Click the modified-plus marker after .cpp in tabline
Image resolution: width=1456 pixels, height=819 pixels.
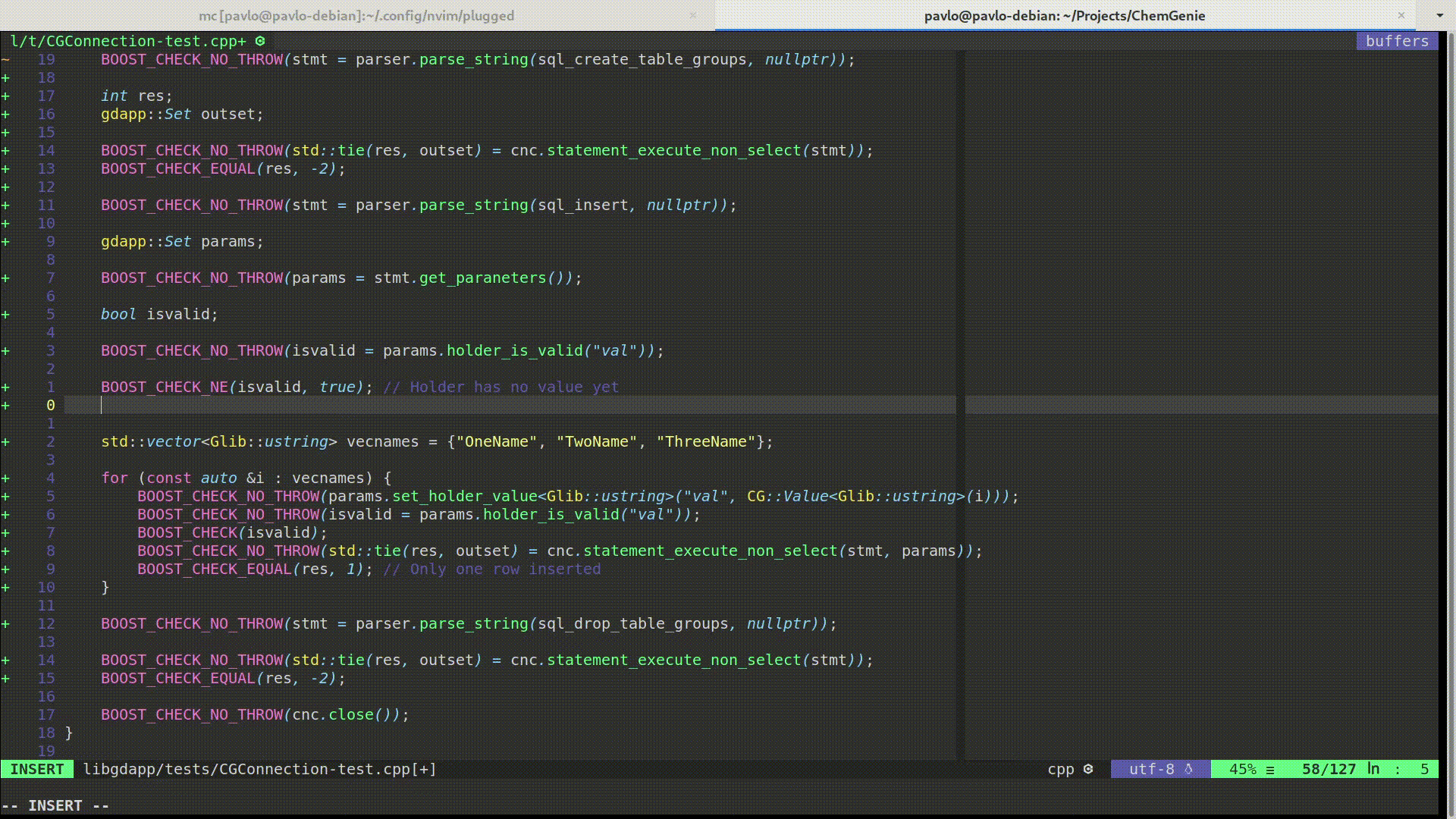(244, 42)
